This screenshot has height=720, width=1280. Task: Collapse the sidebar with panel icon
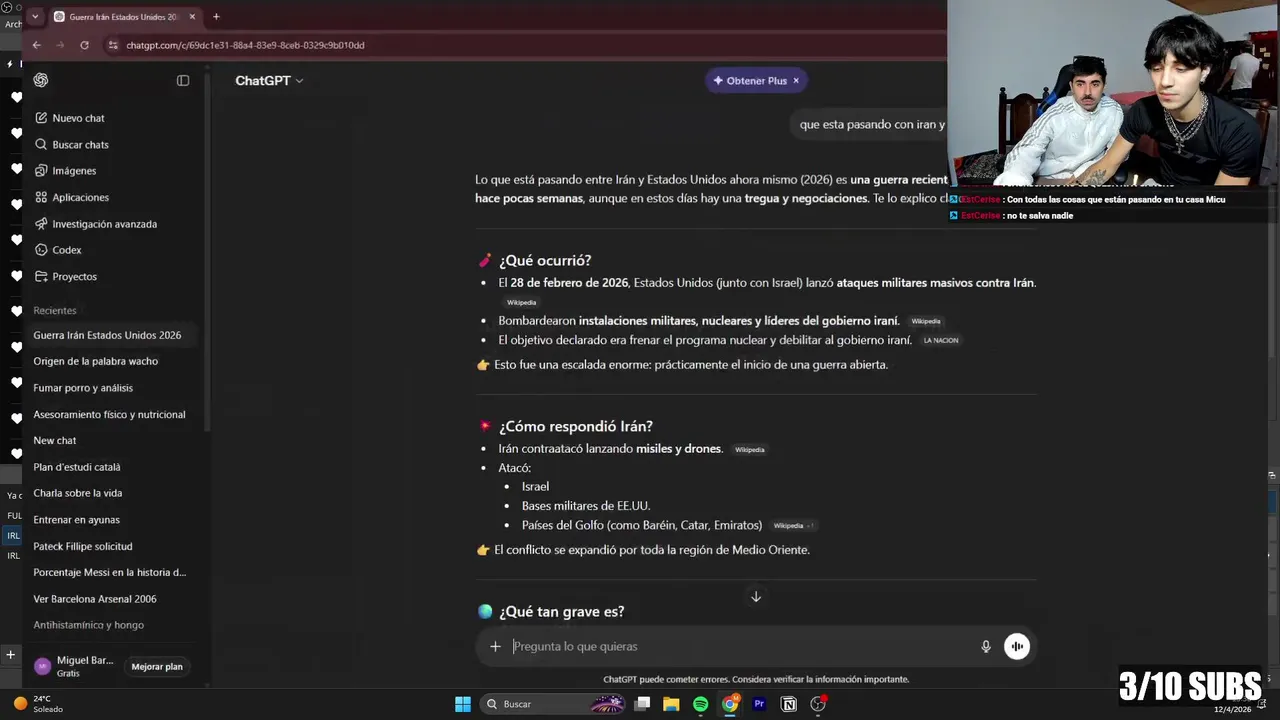pos(183,80)
